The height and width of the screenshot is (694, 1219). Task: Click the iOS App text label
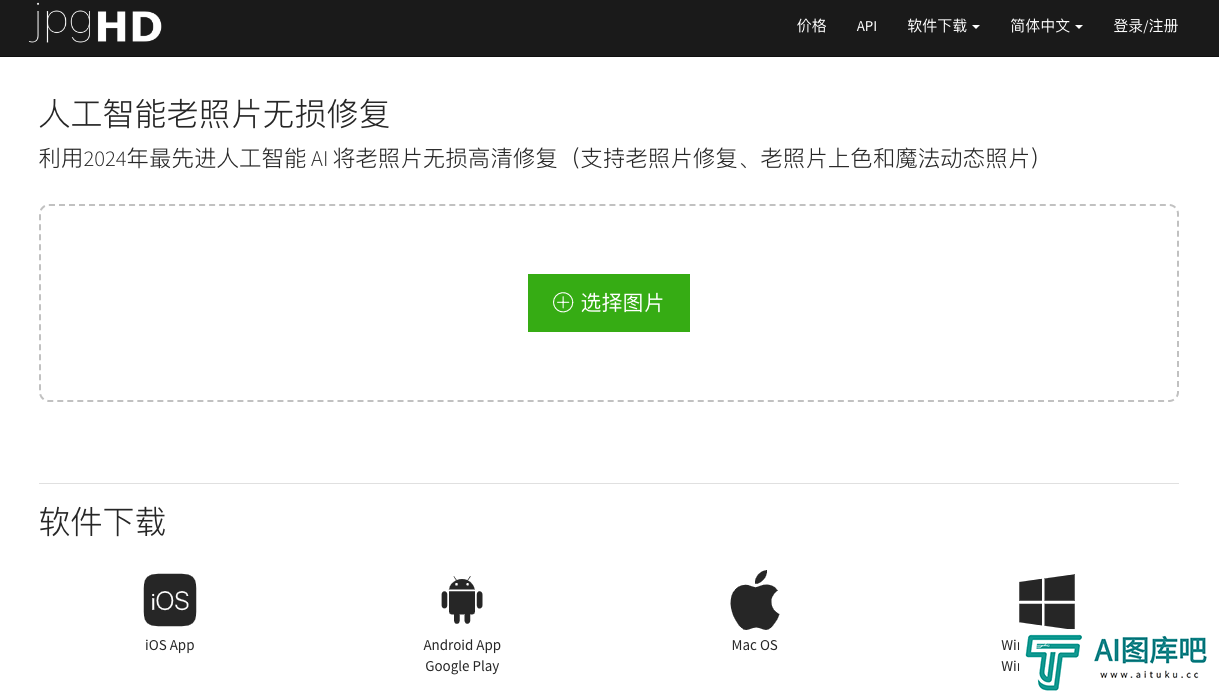(x=170, y=645)
